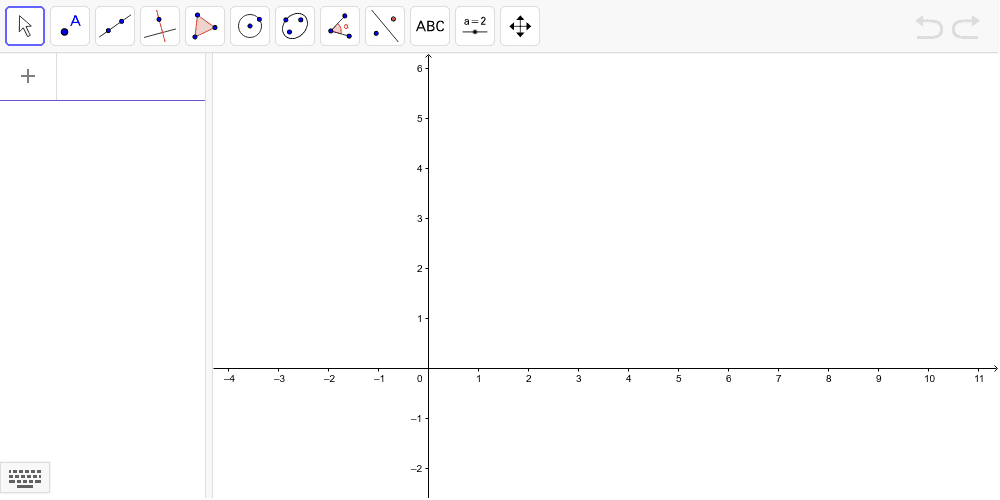Select the Point tool
The height and width of the screenshot is (500, 1000).
click(x=70, y=26)
